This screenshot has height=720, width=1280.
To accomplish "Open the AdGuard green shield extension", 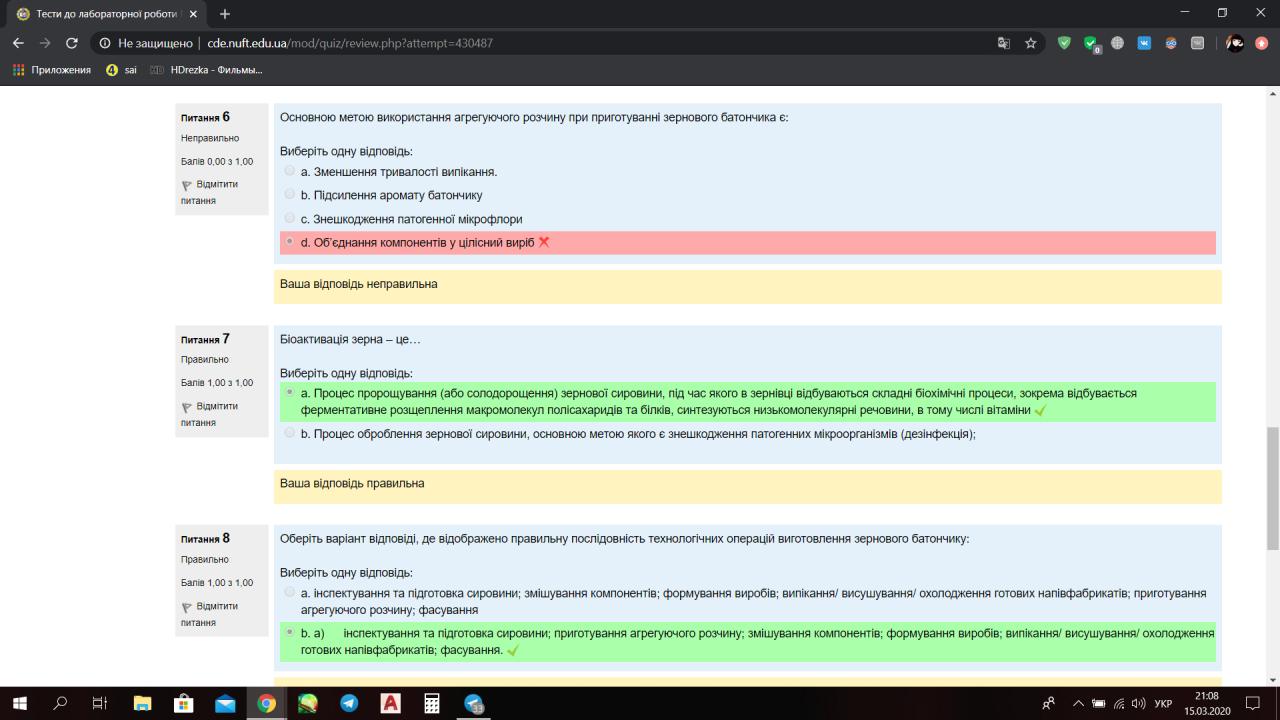I will pos(1064,43).
